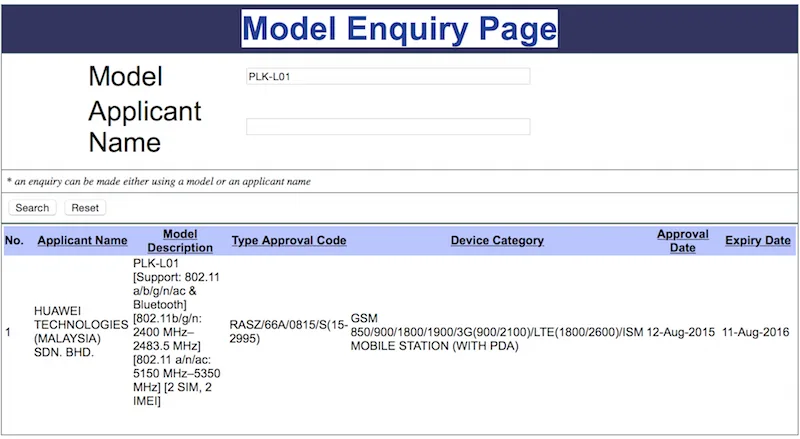Click the HUAWEI TECHNOLOGIES applicant cell

[x=81, y=332]
